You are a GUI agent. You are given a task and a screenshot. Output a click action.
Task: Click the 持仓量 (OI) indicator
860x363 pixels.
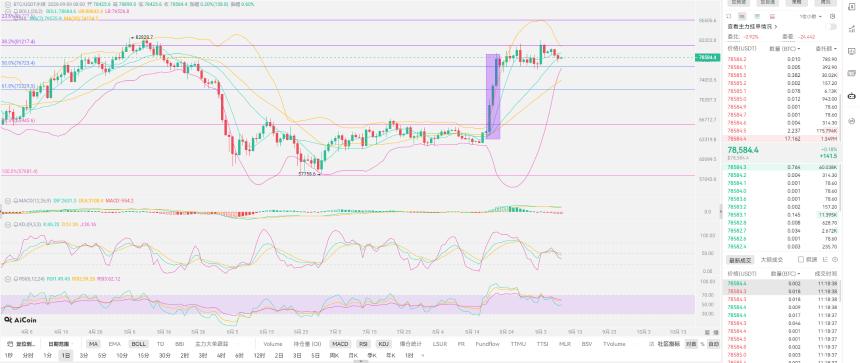tap(307, 344)
